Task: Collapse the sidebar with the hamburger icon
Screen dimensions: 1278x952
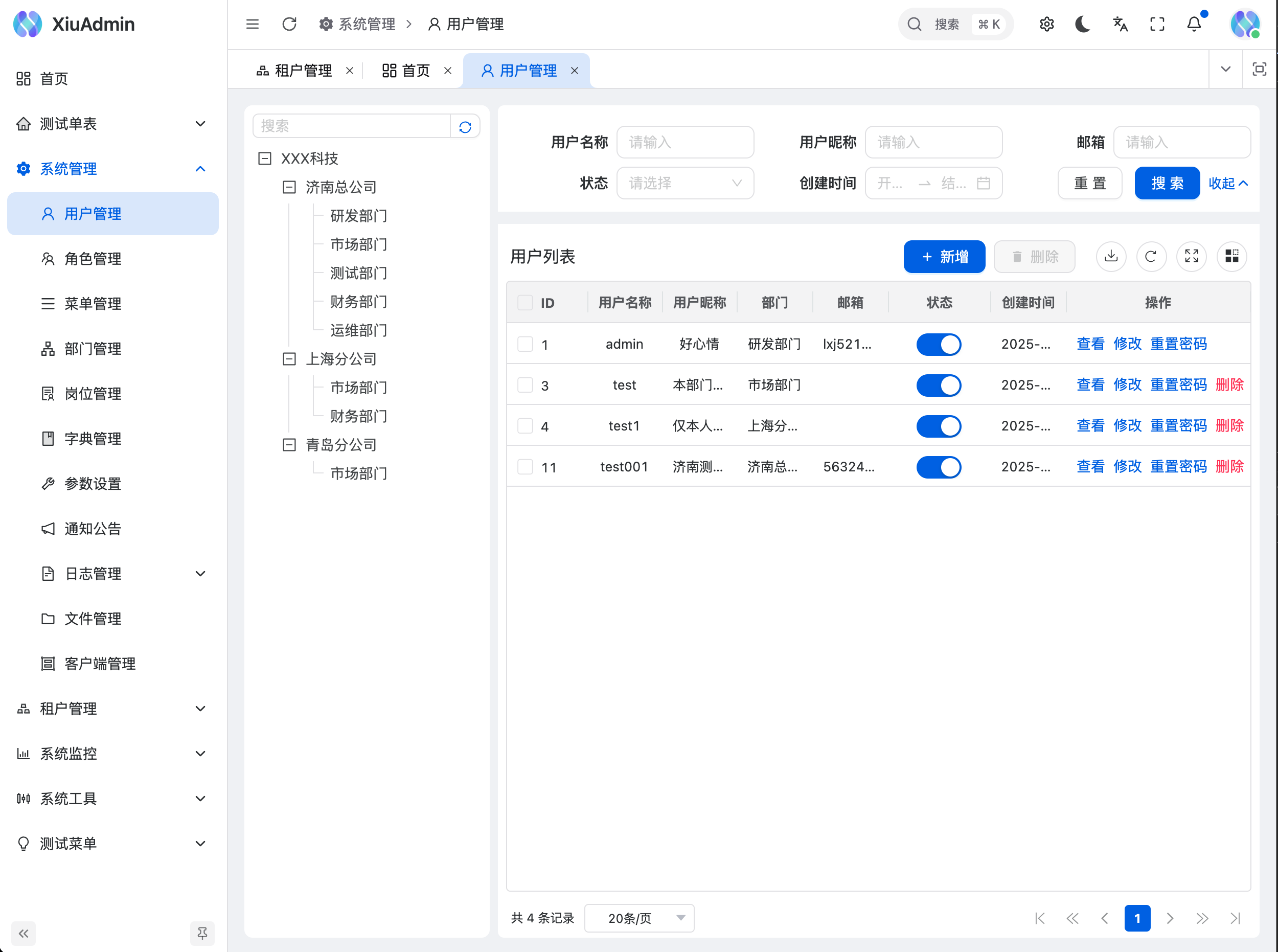Action: click(x=253, y=24)
